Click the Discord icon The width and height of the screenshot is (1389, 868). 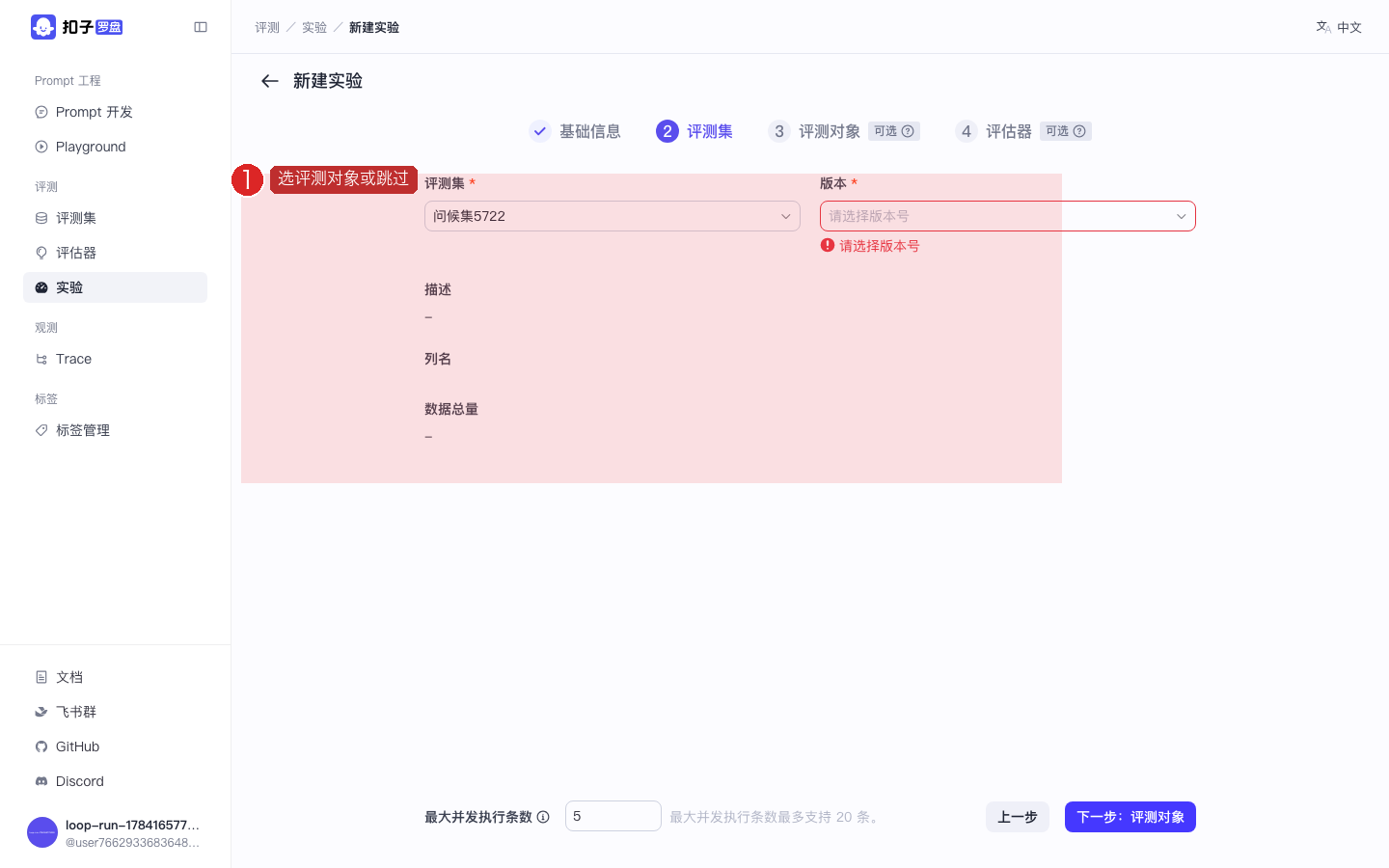pos(41,781)
